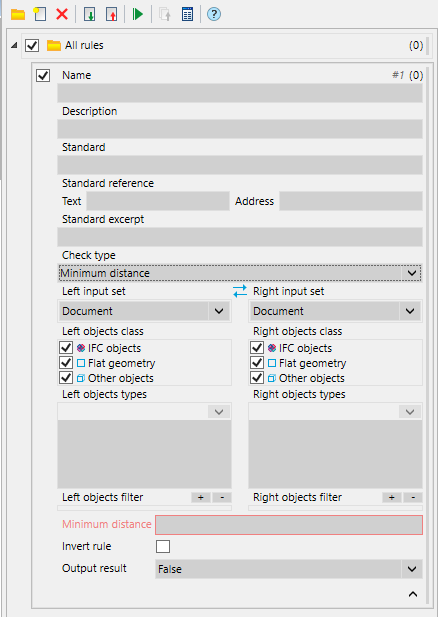438x617 pixels.
Task: Open the blue table report icon
Action: (187, 15)
